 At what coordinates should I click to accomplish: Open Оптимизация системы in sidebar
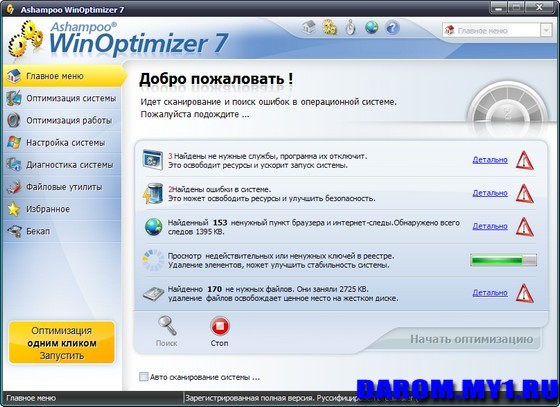point(62,98)
